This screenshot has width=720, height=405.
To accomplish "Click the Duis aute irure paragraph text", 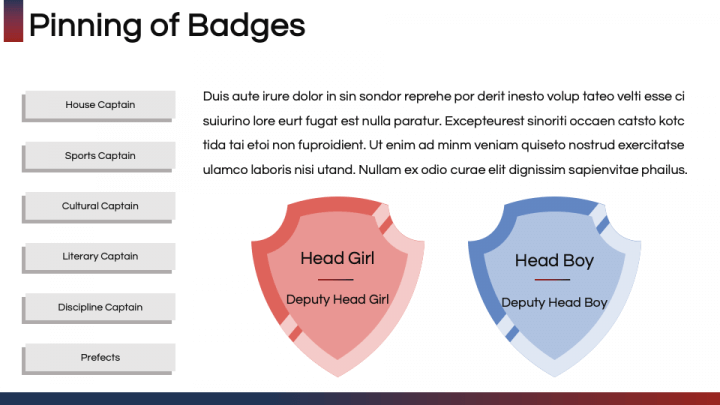I will pos(444,133).
